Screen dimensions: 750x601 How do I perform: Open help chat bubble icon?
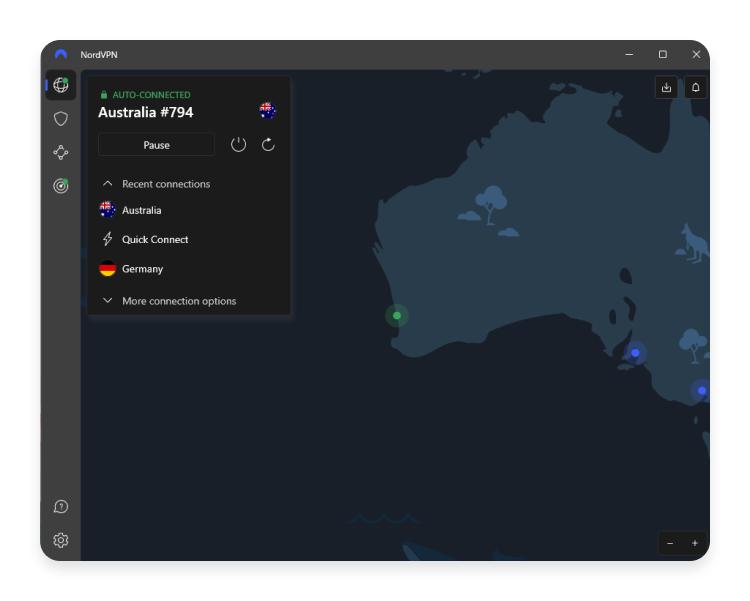(61, 506)
